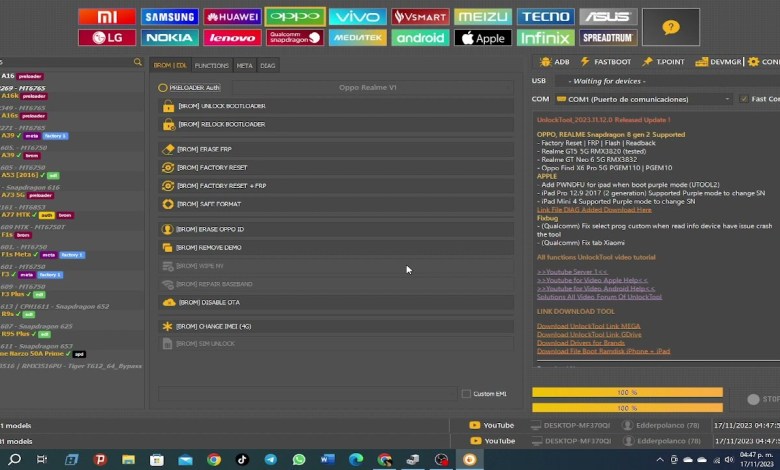Choose the Huawei brand icon

click(x=232, y=17)
